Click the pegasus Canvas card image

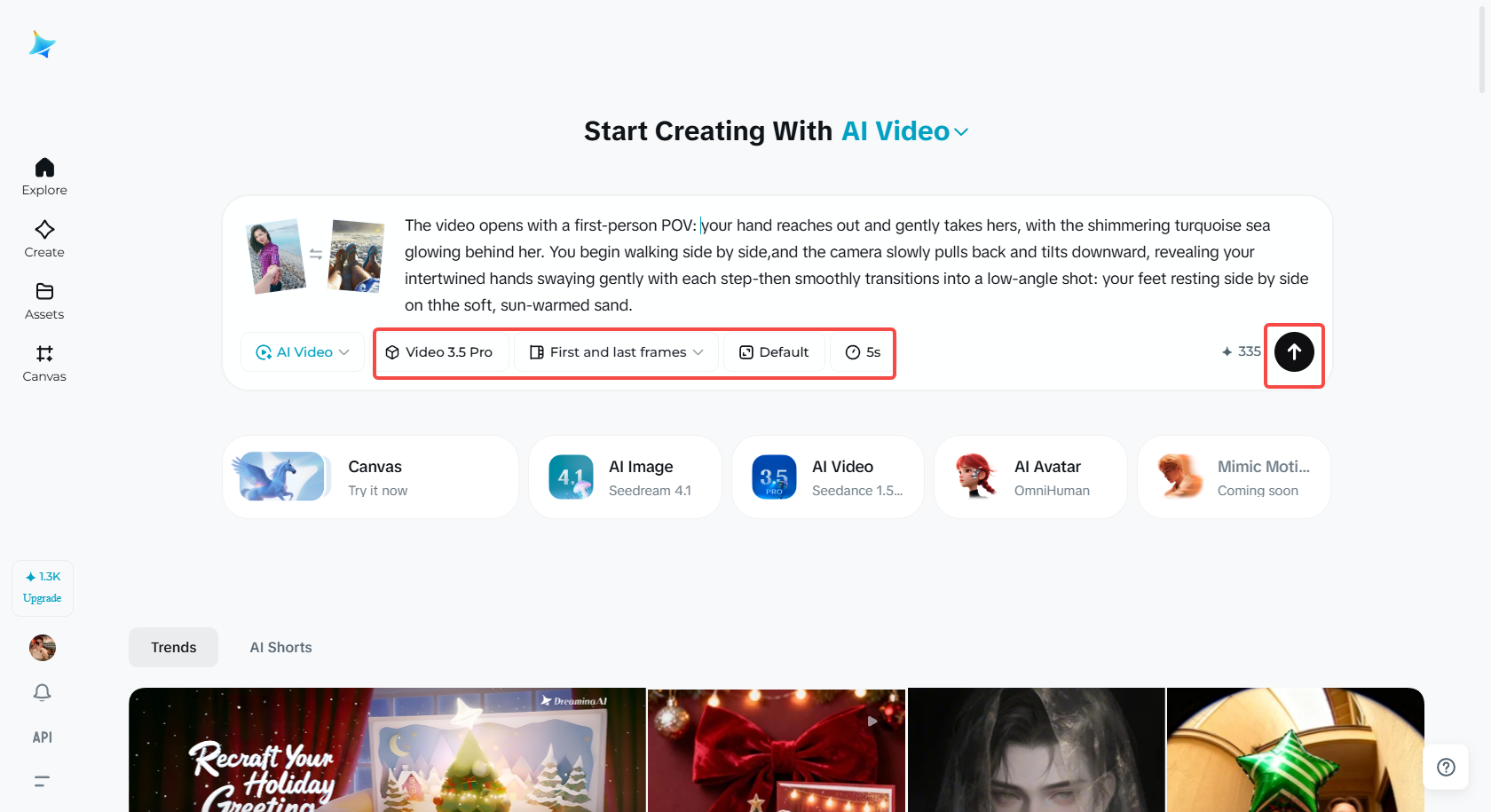280,477
